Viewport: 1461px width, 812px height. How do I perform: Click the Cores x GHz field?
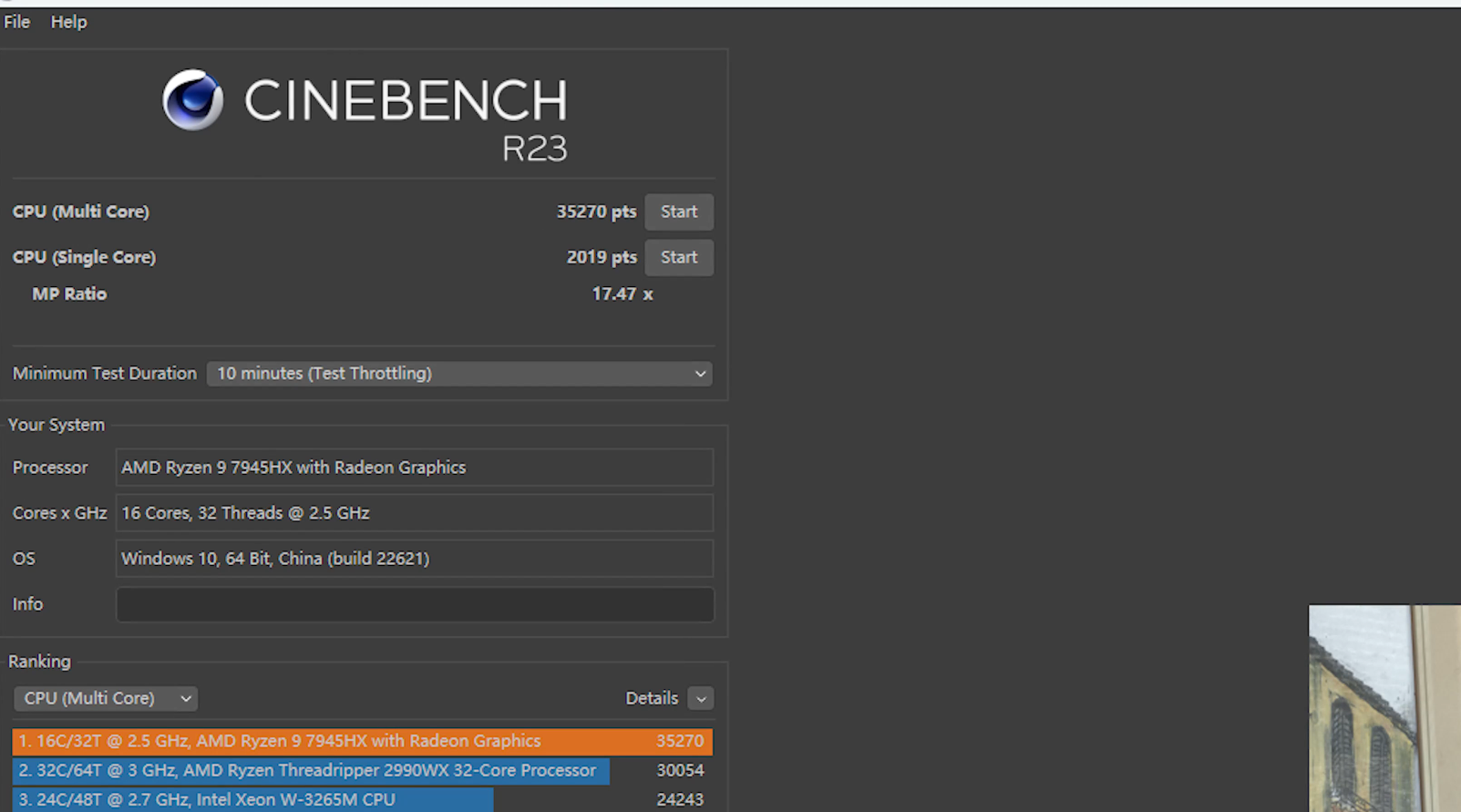[415, 513]
